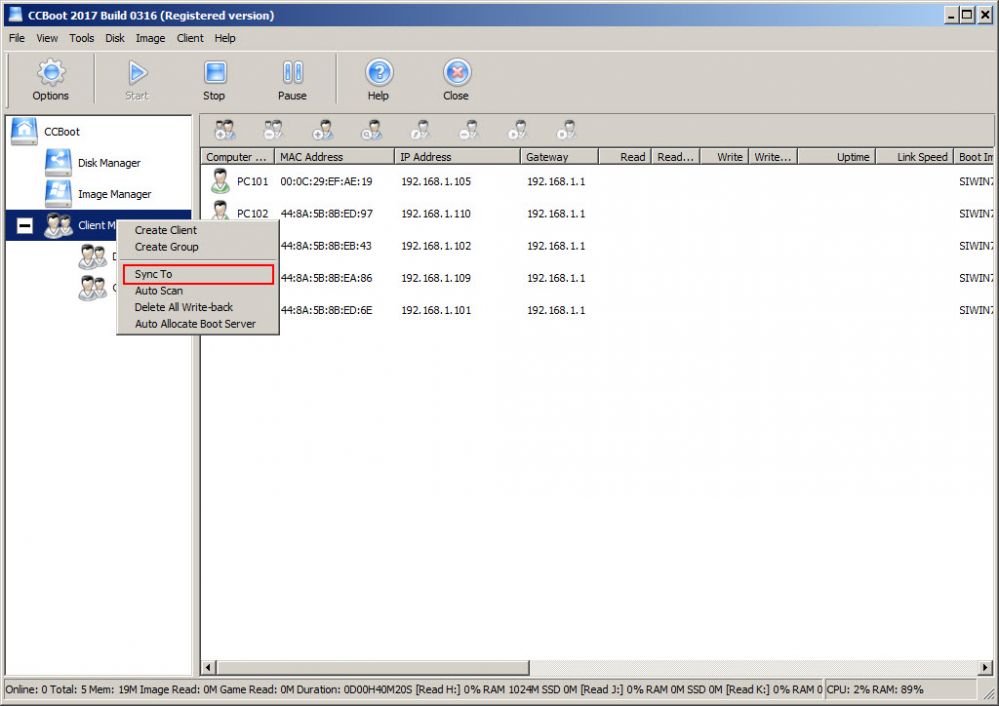Image resolution: width=999 pixels, height=706 pixels.
Task: Open the View menu
Action: 47,38
